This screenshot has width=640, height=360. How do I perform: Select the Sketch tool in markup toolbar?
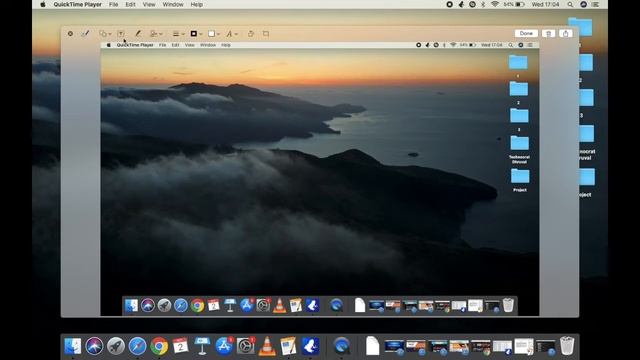click(85, 34)
